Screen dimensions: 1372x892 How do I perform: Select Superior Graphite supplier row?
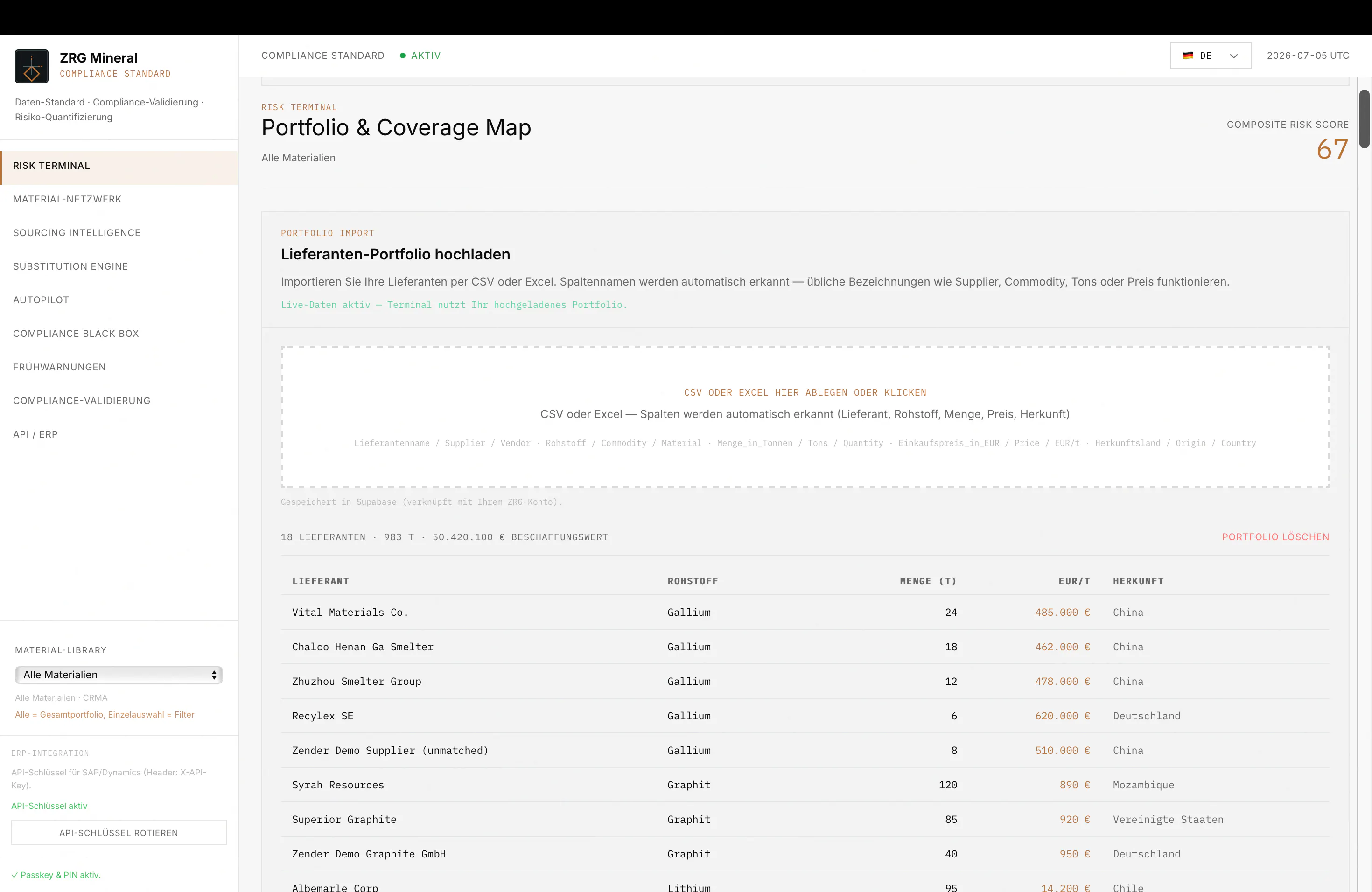pos(805,820)
